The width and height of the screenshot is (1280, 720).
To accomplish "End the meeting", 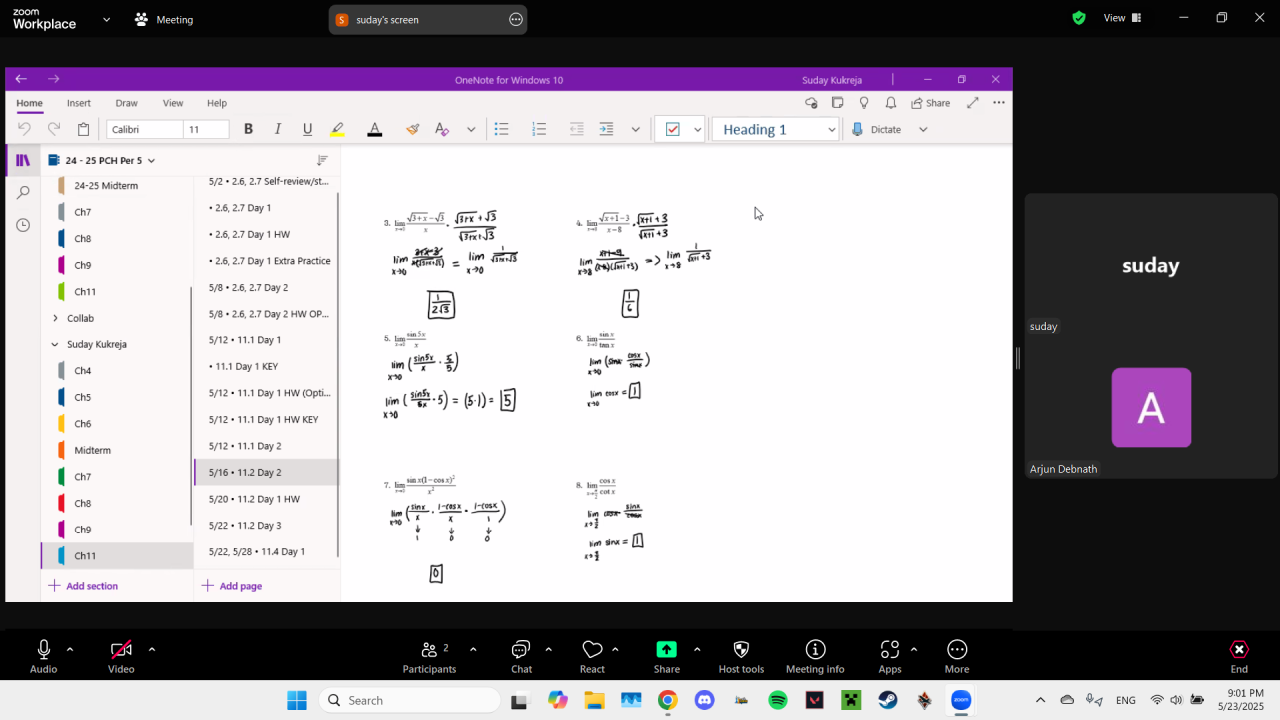I will click(x=1239, y=651).
